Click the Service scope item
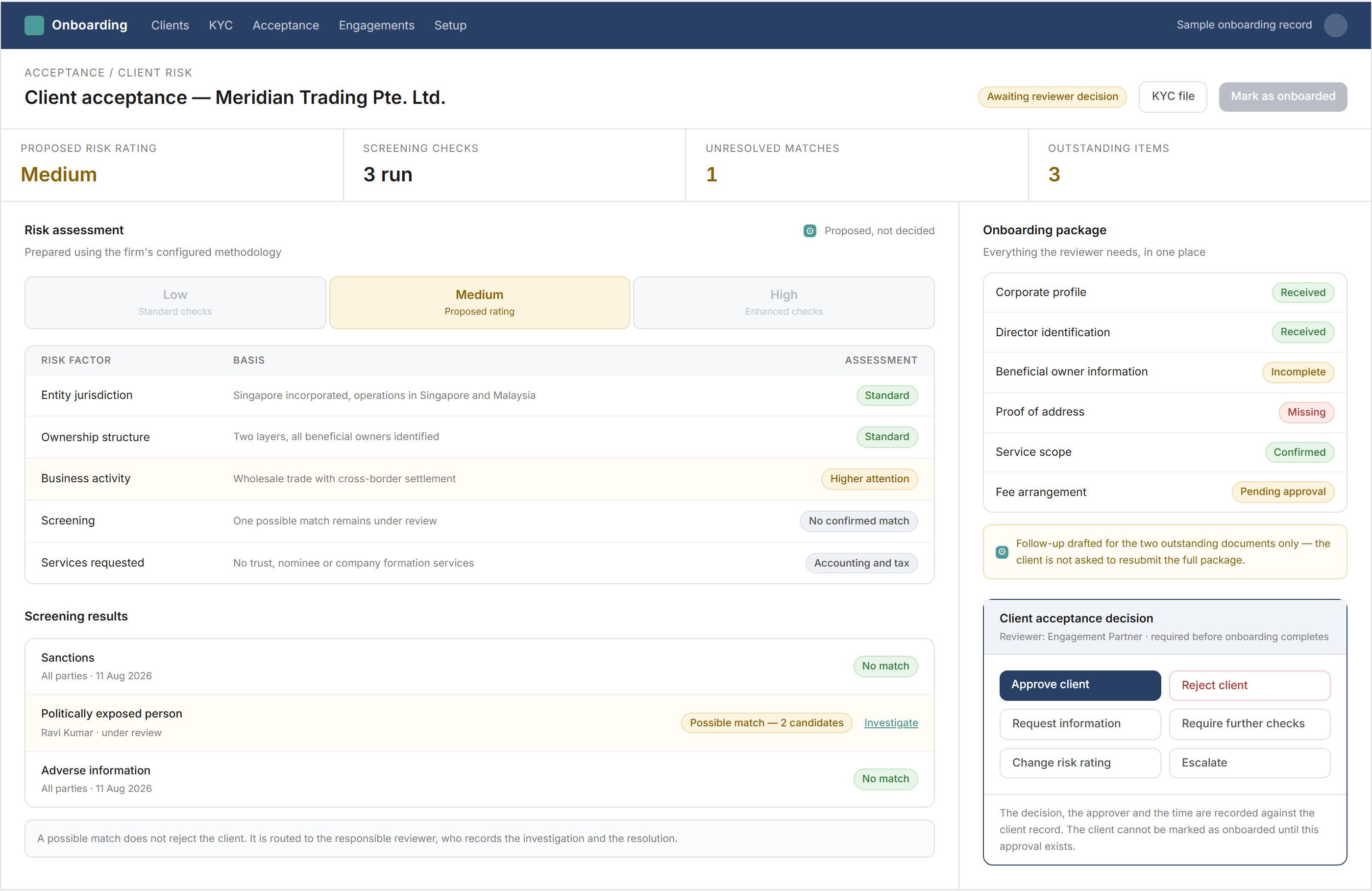The image size is (1372, 891). 1164,452
